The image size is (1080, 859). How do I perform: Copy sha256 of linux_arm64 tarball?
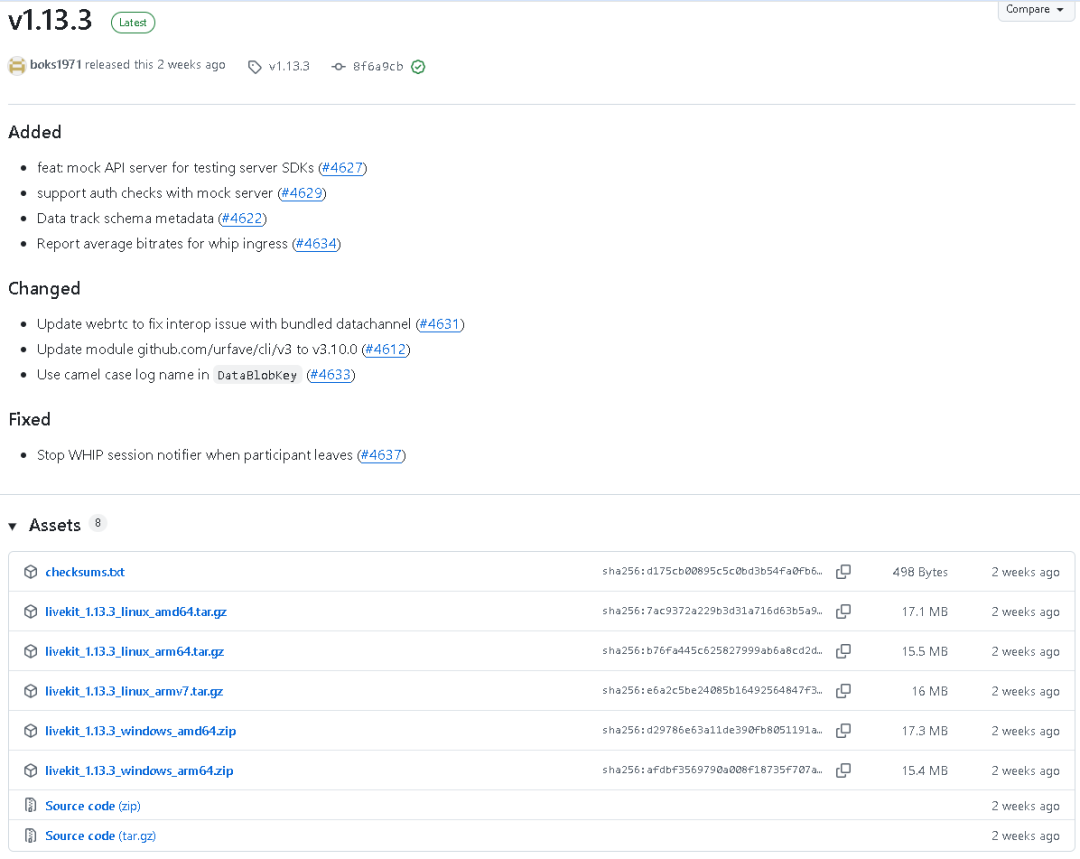click(x=843, y=651)
